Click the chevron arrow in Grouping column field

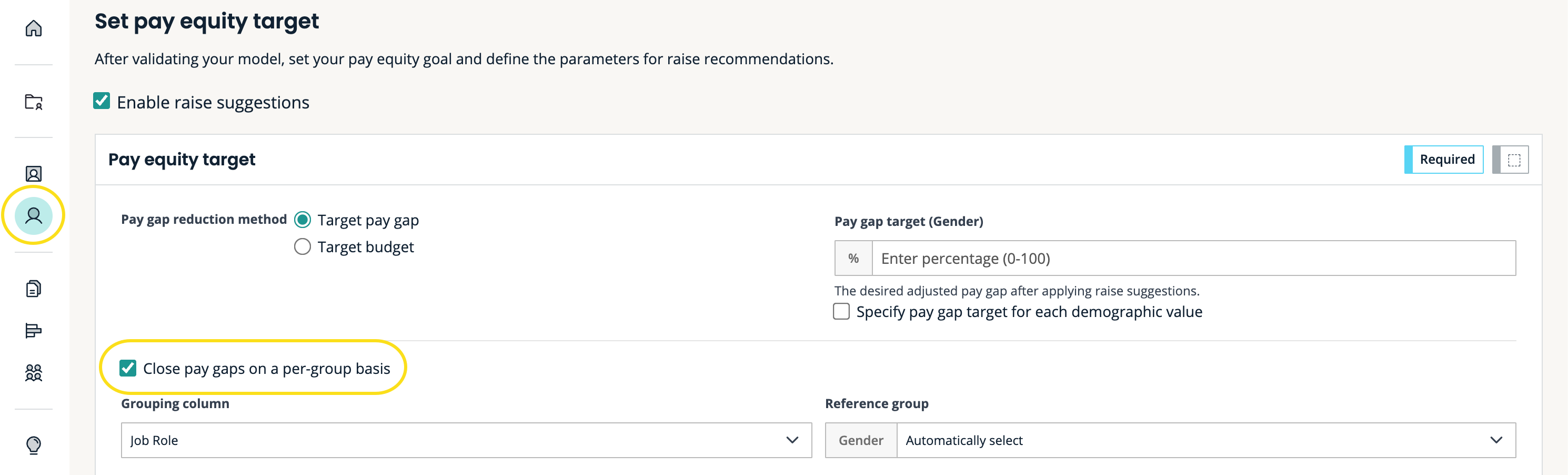click(792, 440)
